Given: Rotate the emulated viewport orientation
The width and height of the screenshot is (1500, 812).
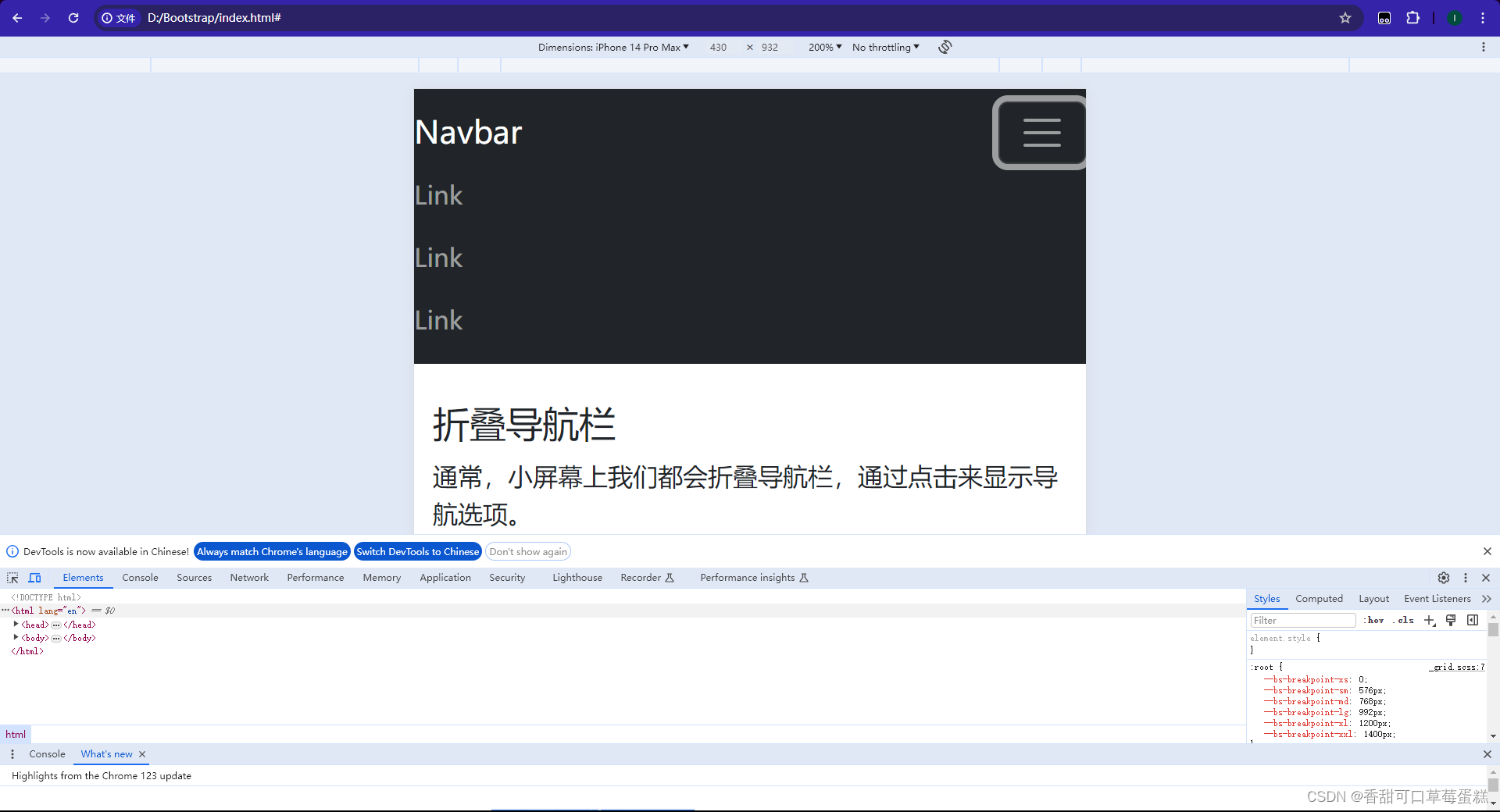Looking at the screenshot, I should pyautogui.click(x=945, y=47).
